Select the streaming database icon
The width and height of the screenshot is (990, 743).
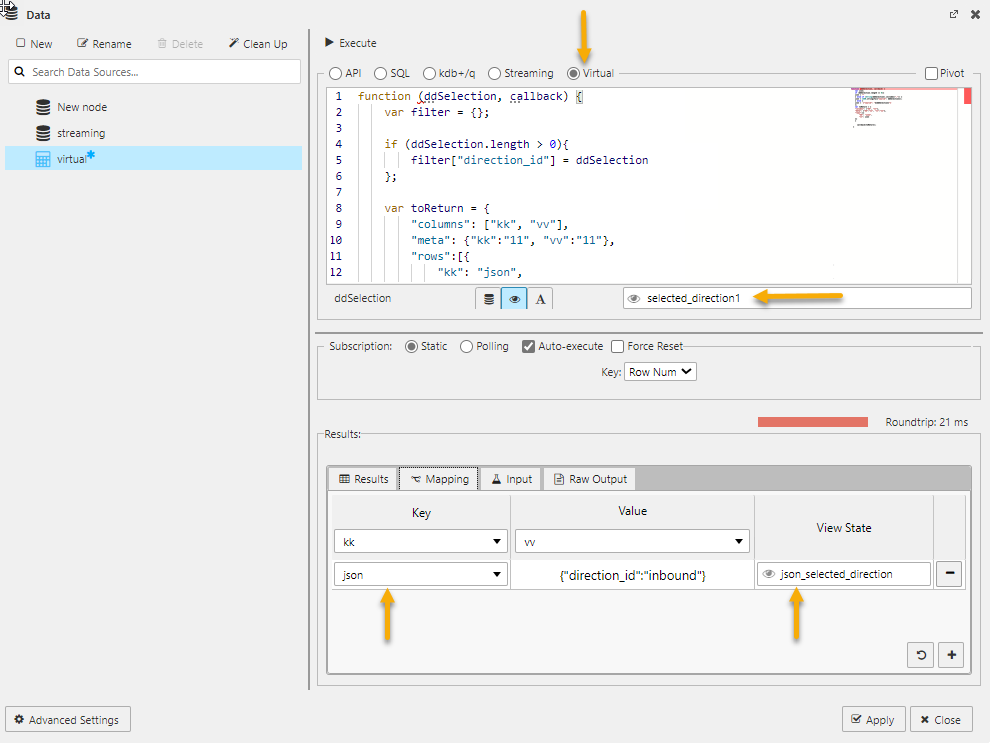tap(43, 133)
